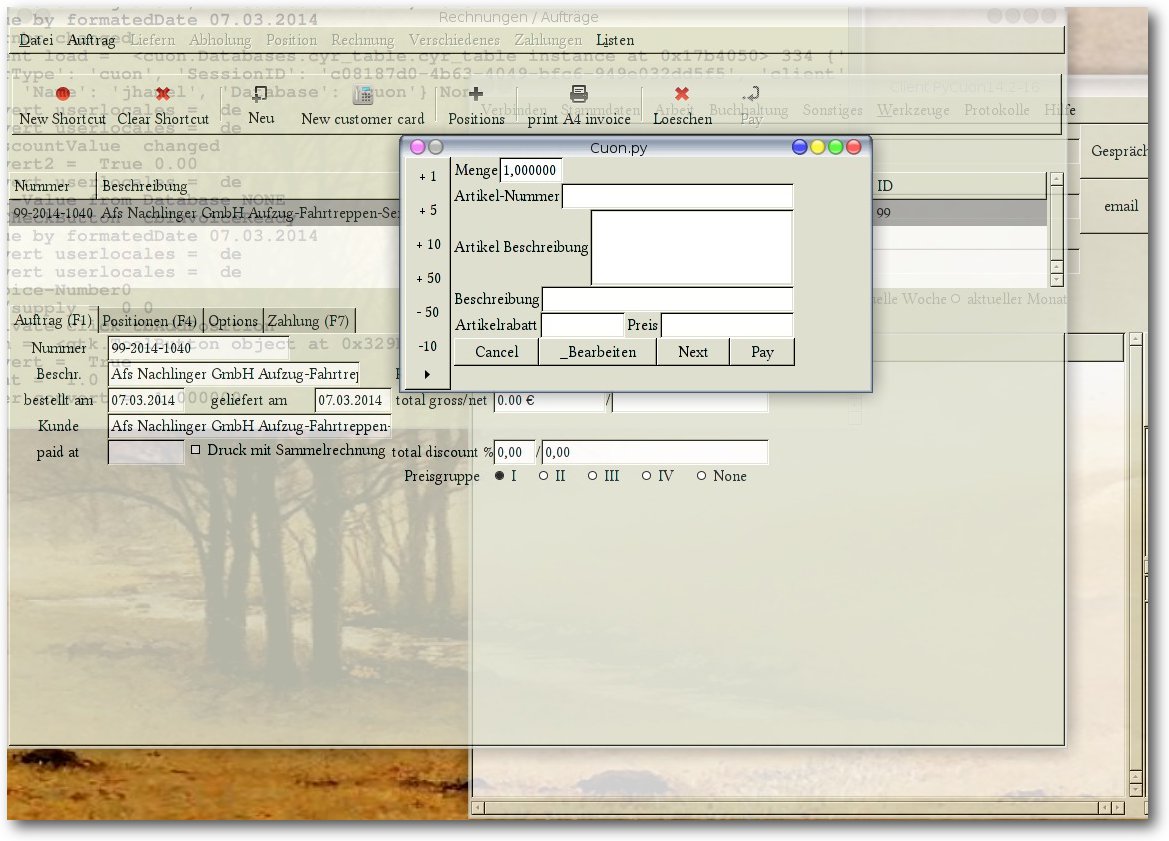
Task: Click Pay in Cuon.py dialog
Action: (762, 352)
